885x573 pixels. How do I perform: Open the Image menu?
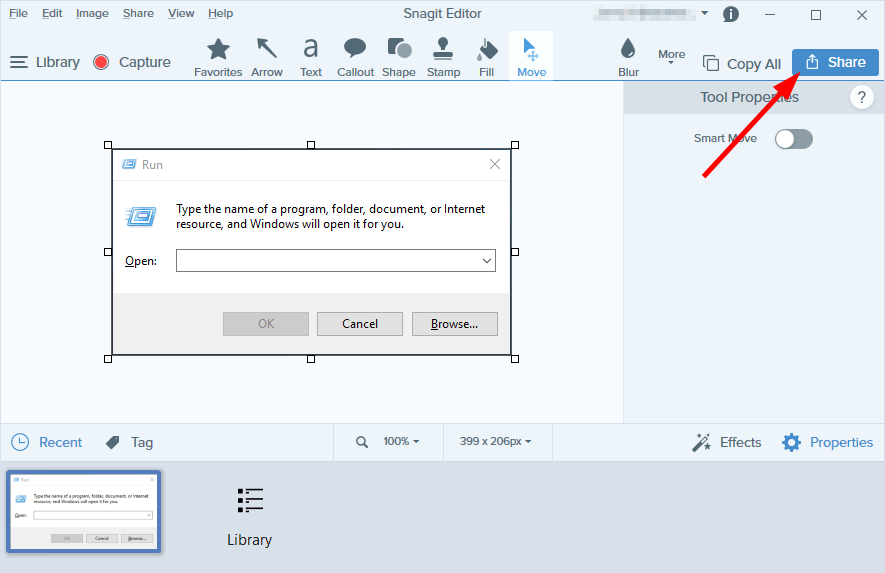coord(92,13)
